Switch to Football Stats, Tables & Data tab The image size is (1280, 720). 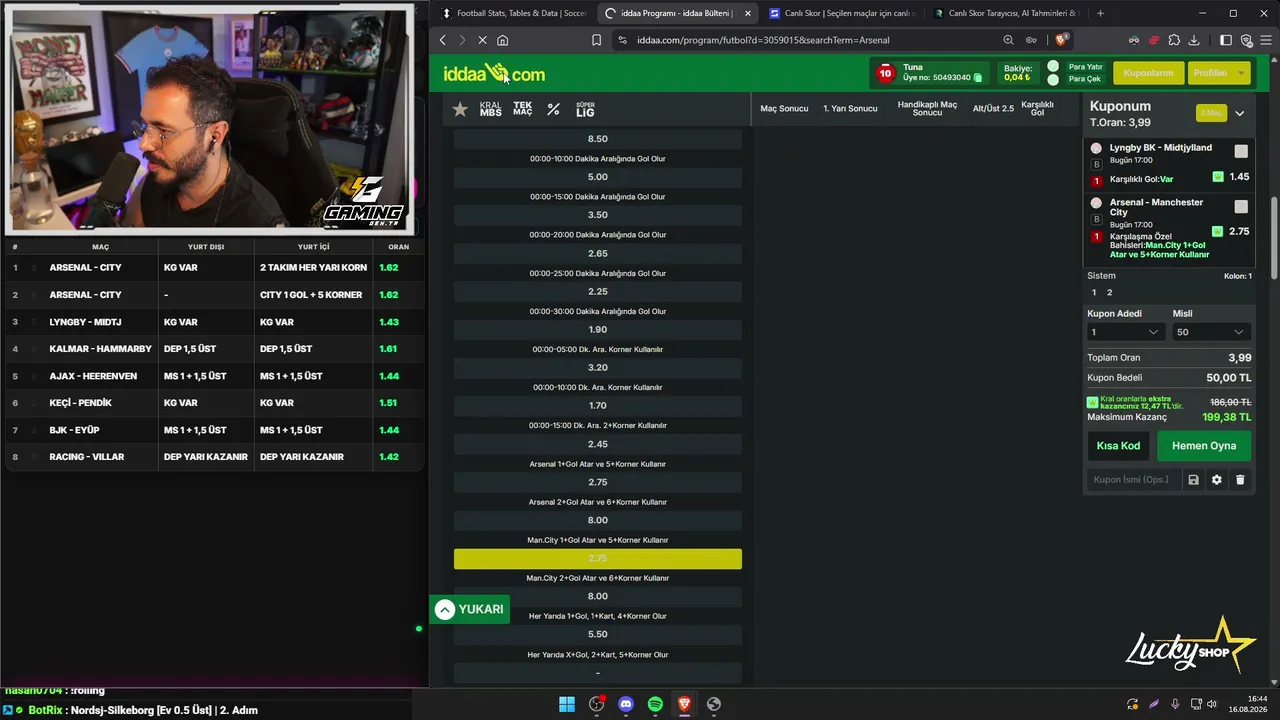tap(514, 13)
